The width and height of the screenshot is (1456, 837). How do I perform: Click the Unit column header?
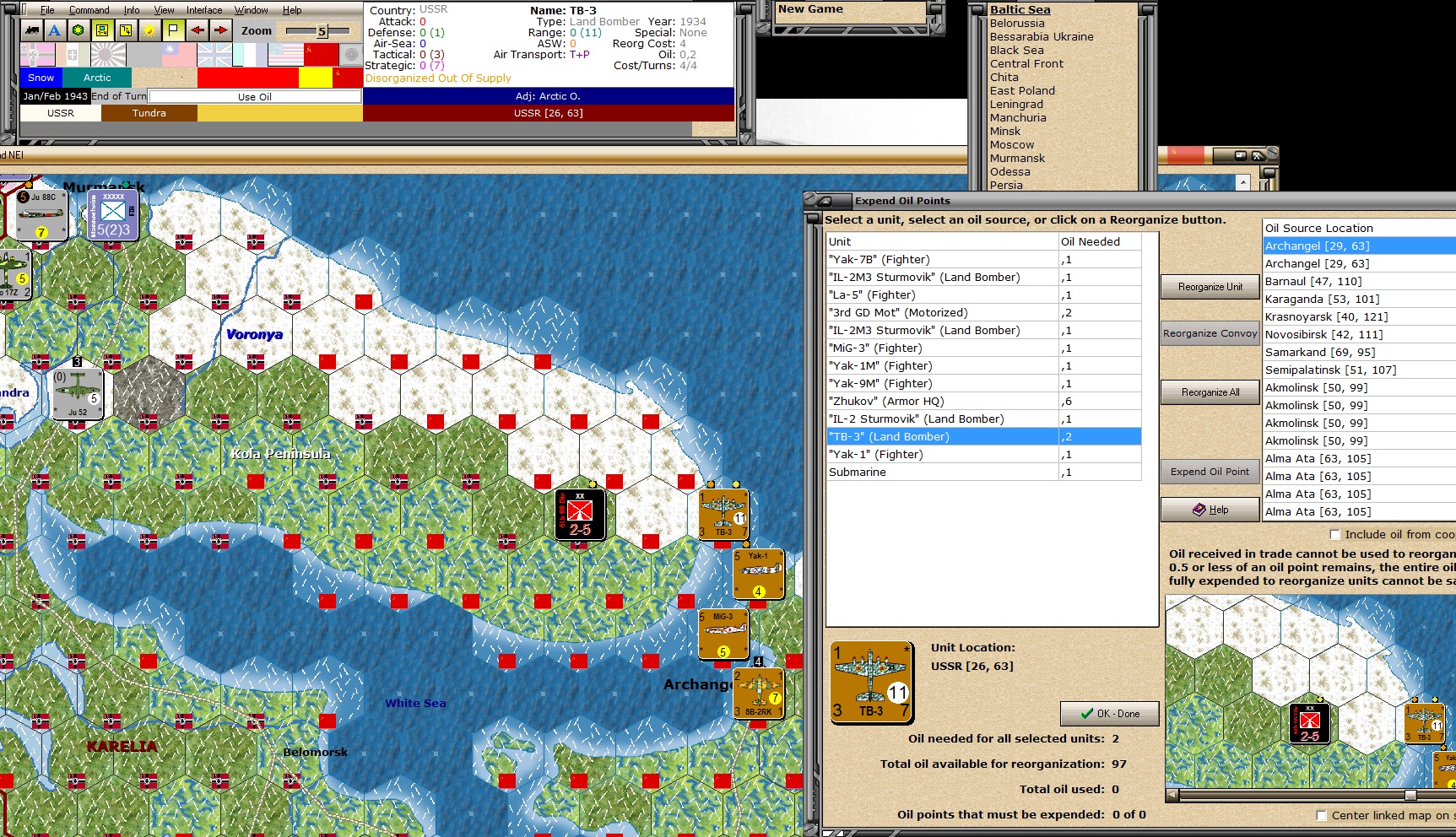pyautogui.click(x=943, y=242)
